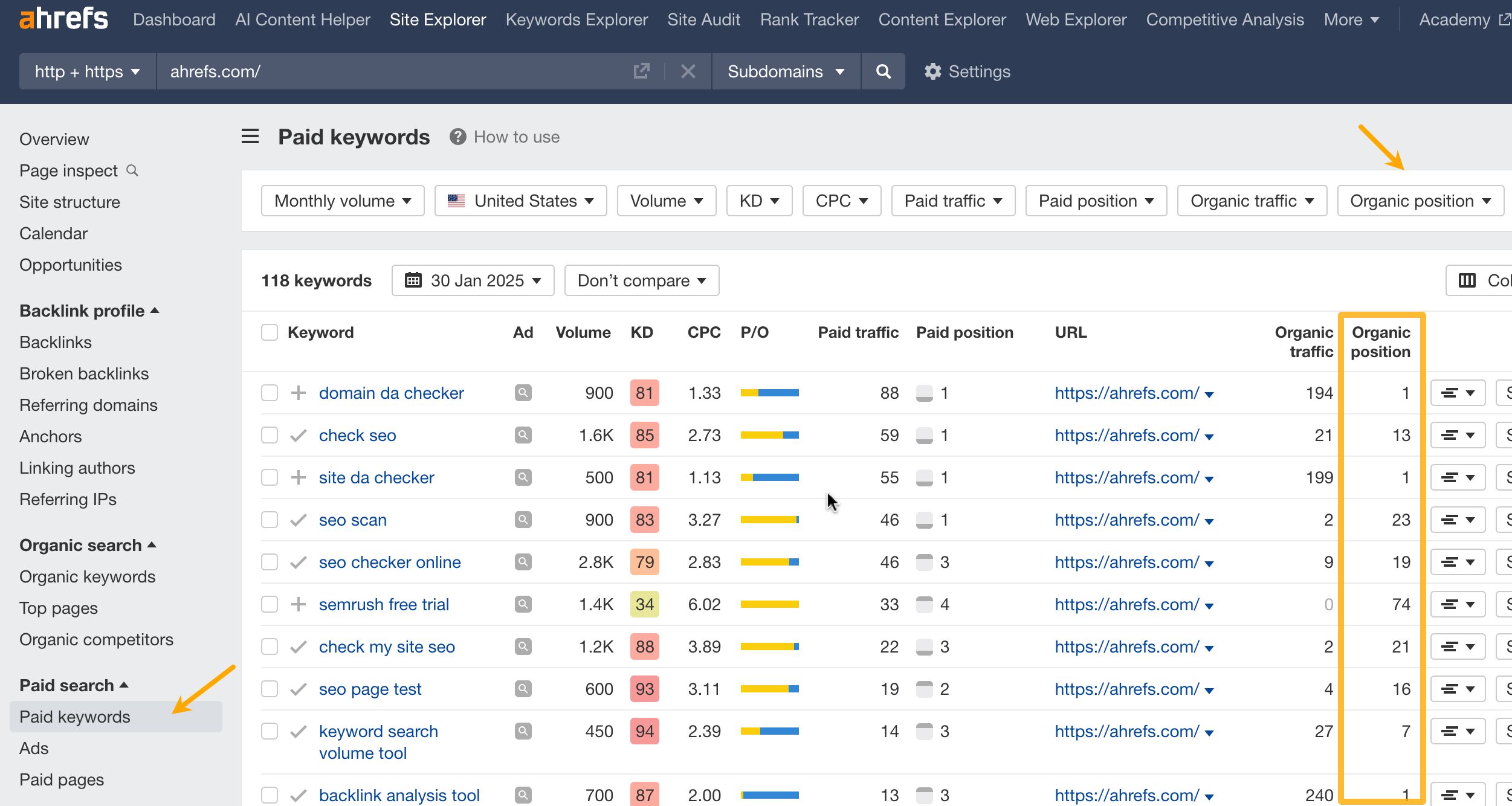Open the More menu in the navbar
This screenshot has width=1512, height=806.
1351,19
